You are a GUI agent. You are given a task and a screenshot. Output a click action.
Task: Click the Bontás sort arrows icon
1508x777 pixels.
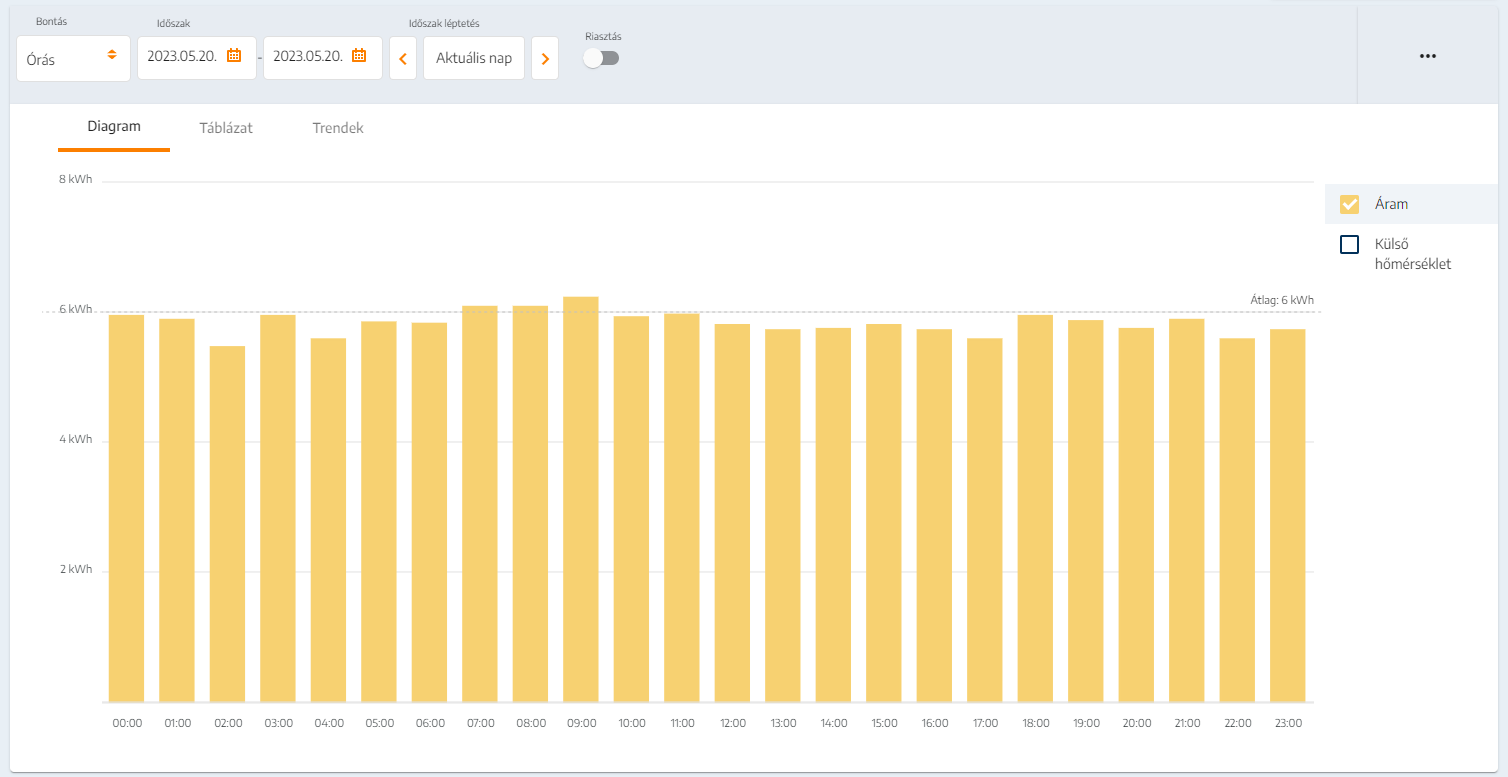(x=112, y=55)
